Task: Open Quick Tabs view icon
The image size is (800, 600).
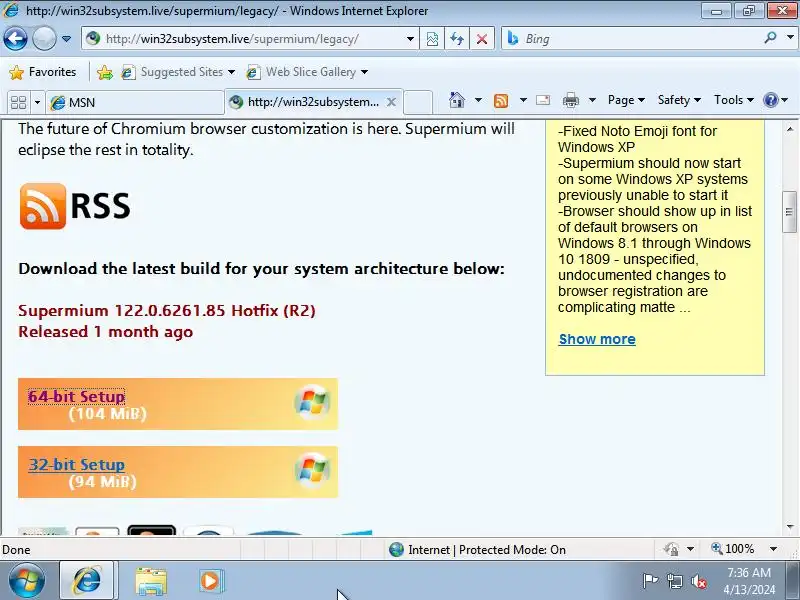Action: [x=18, y=103]
